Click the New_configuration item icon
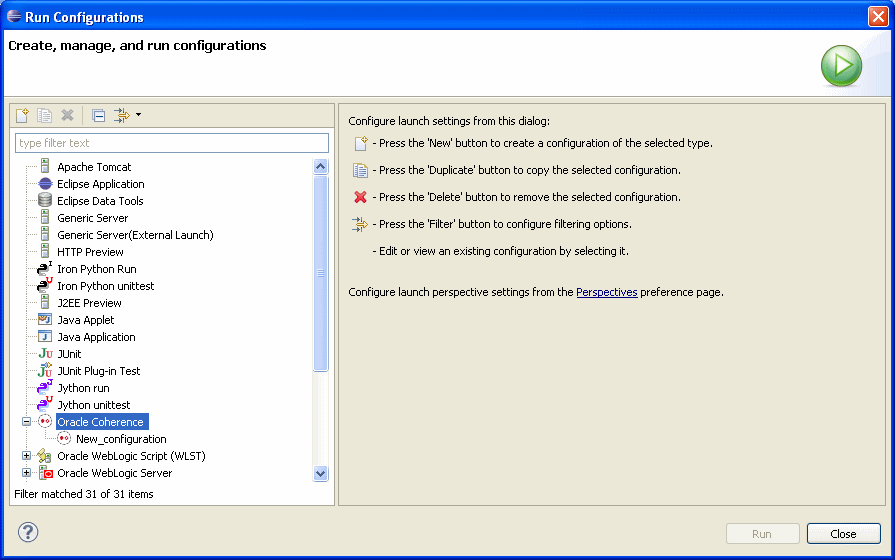The height and width of the screenshot is (560, 895). (64, 438)
